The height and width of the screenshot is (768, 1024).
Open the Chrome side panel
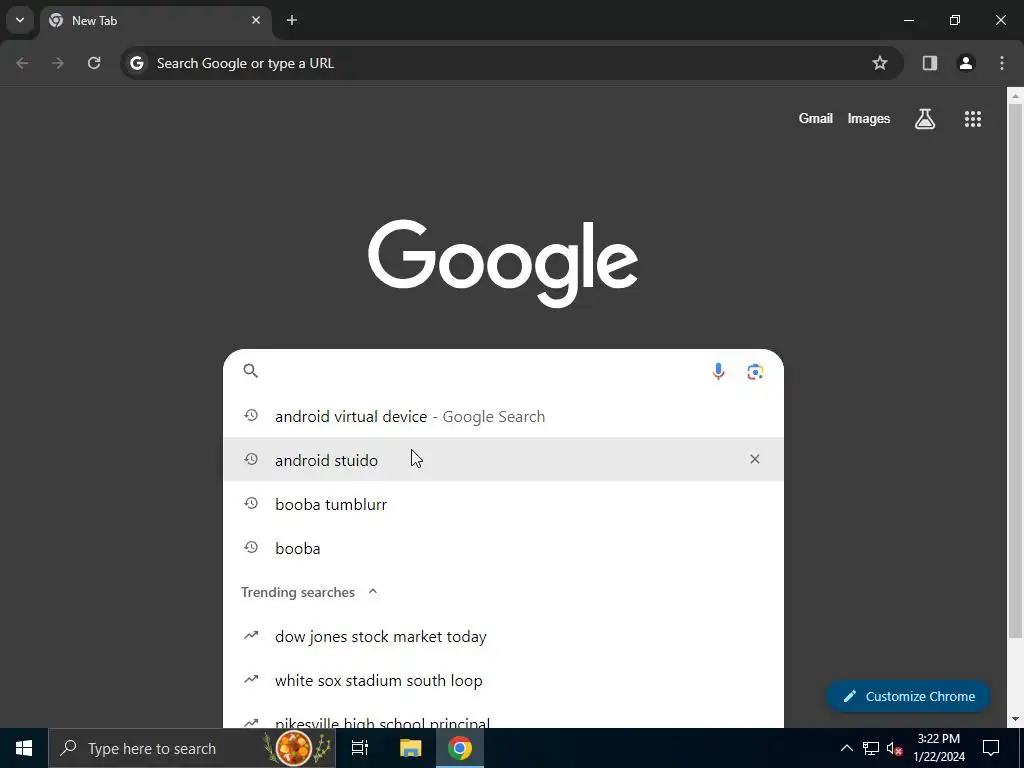[x=930, y=63]
